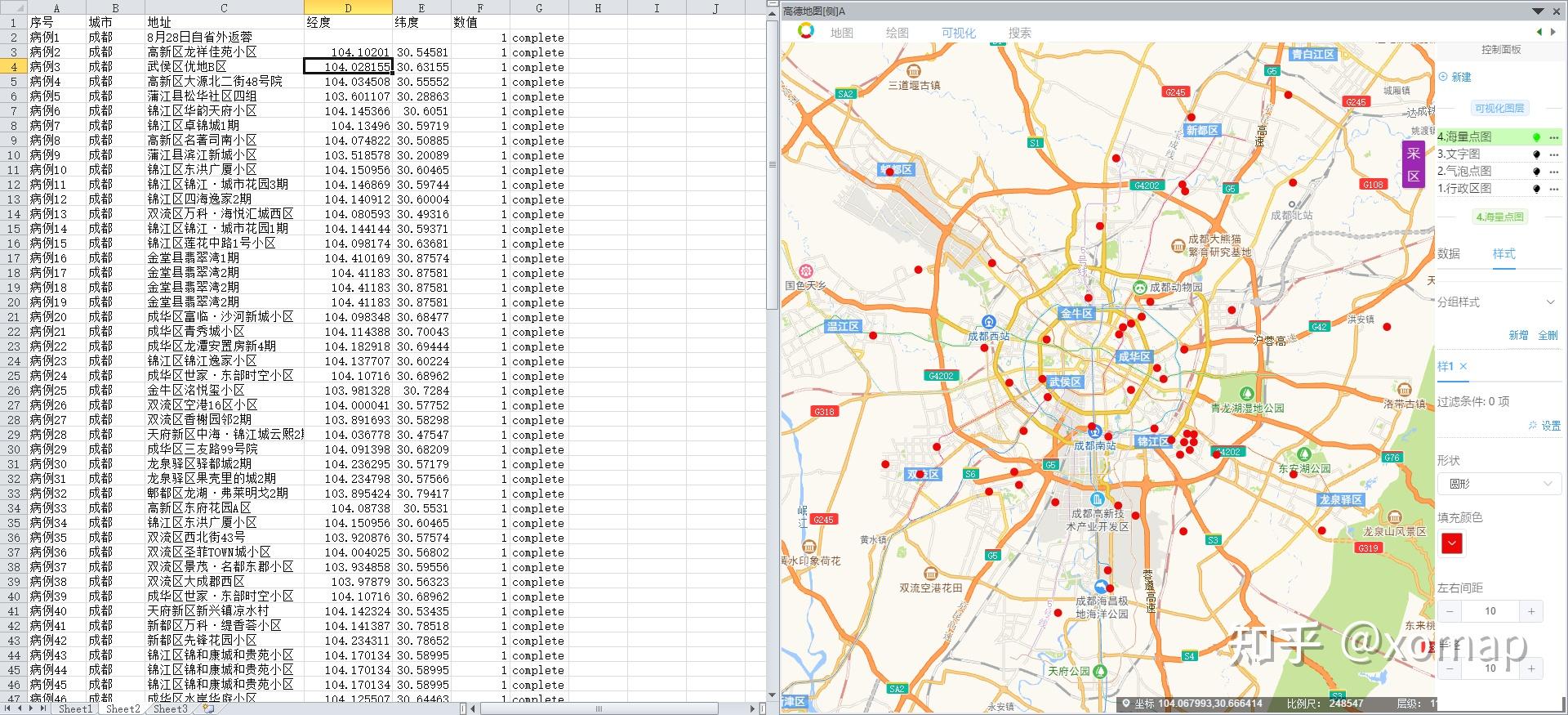Click the 全删 delete all link
1568x715 pixels.
click(1548, 335)
